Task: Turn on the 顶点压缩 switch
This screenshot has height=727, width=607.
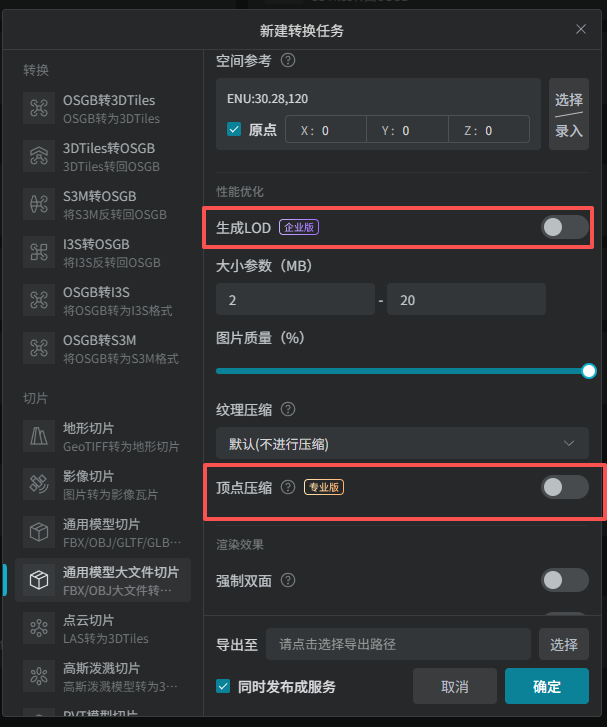Action: click(565, 487)
